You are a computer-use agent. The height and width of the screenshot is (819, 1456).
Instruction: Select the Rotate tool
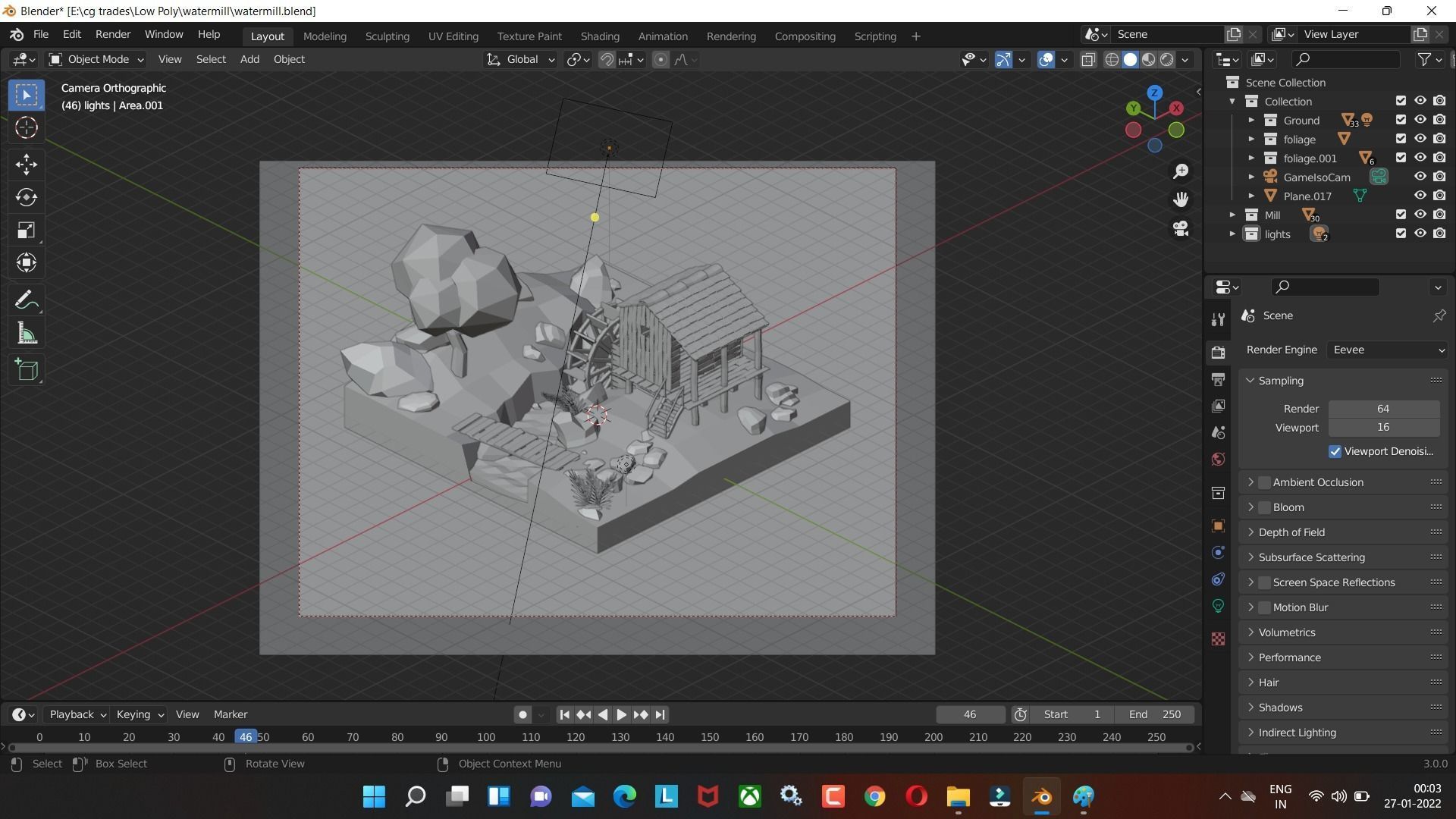click(27, 198)
